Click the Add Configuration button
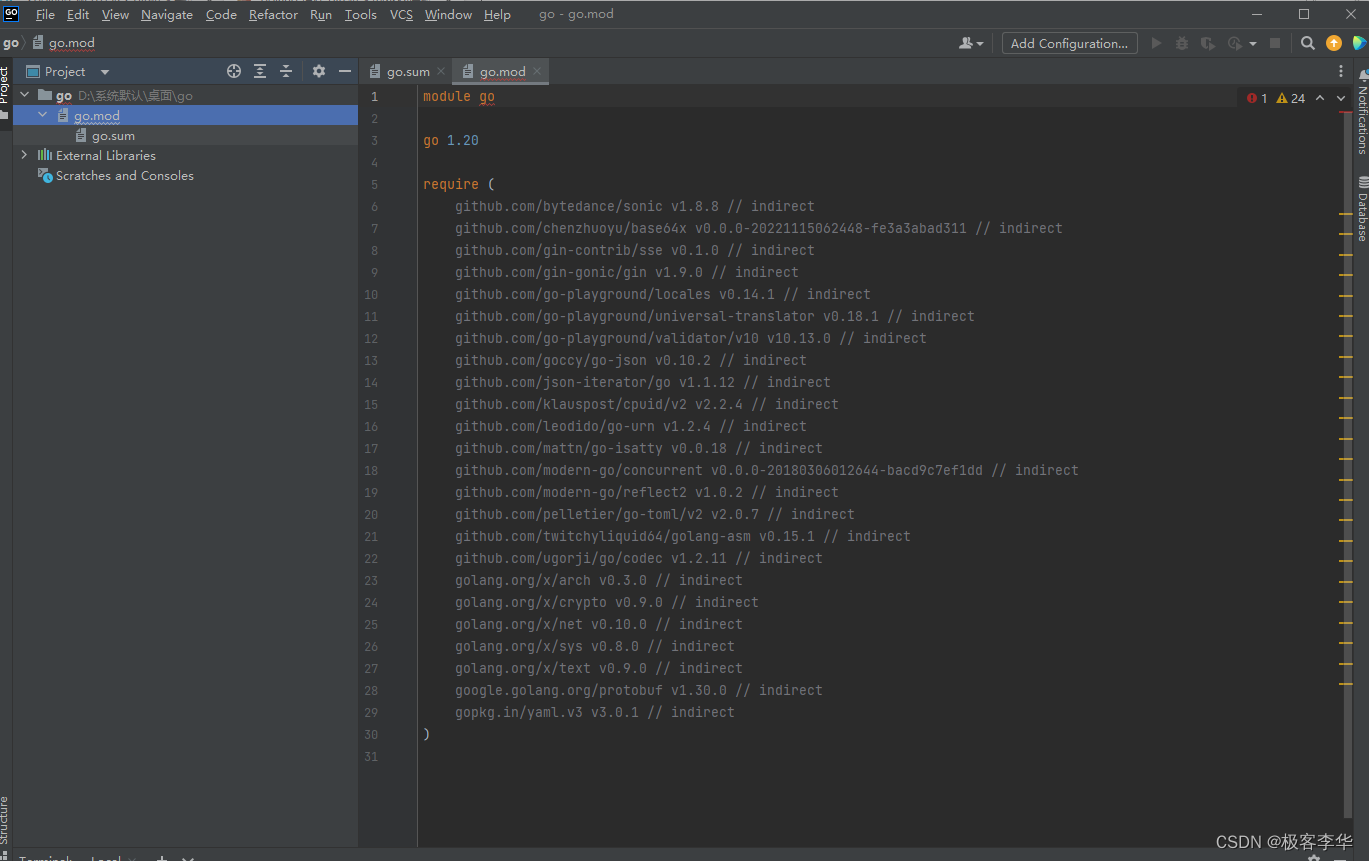 (1069, 43)
